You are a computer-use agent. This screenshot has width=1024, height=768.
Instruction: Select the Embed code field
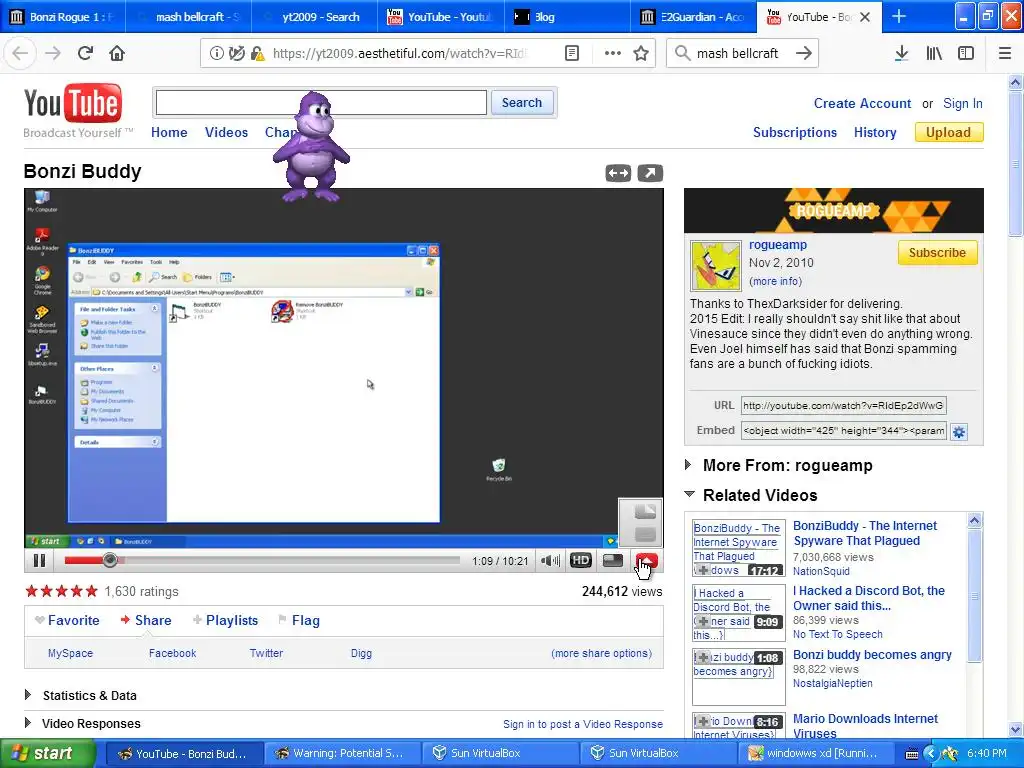[843, 430]
